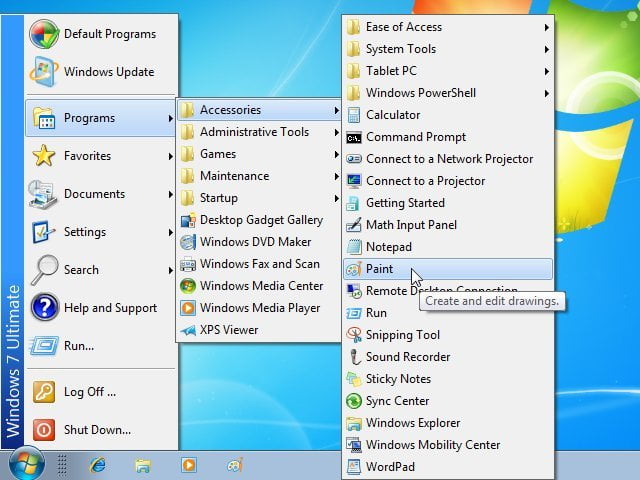Expand the Ease of Access submenu arrow
This screenshot has height=480, width=640.
point(547,27)
